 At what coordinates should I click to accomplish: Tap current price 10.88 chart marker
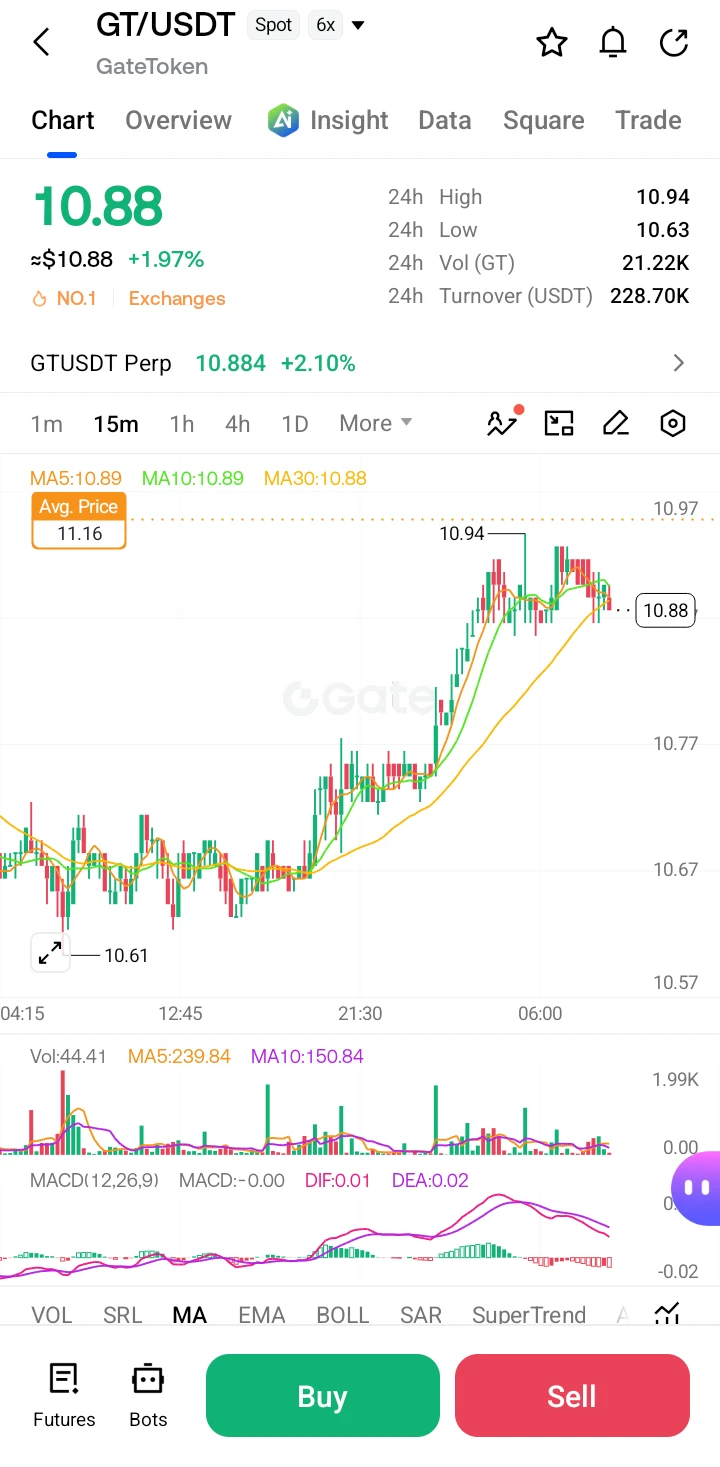(x=666, y=610)
